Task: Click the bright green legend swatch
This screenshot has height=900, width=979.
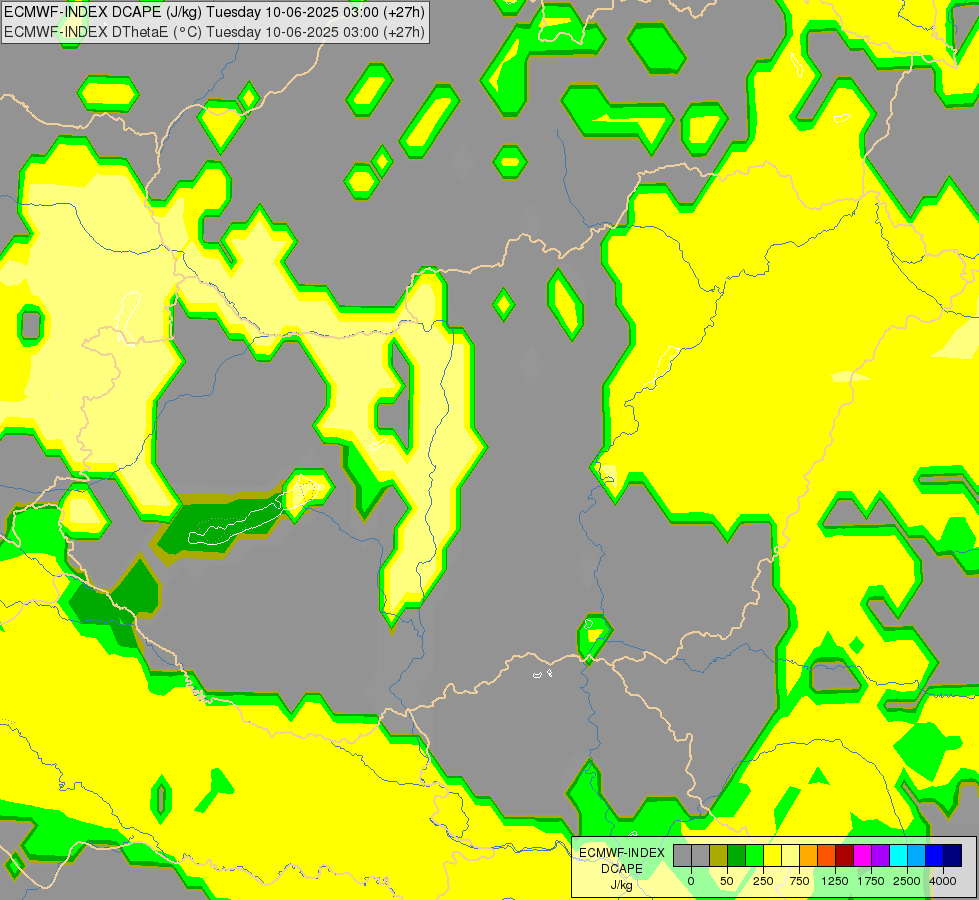Action: [755, 856]
